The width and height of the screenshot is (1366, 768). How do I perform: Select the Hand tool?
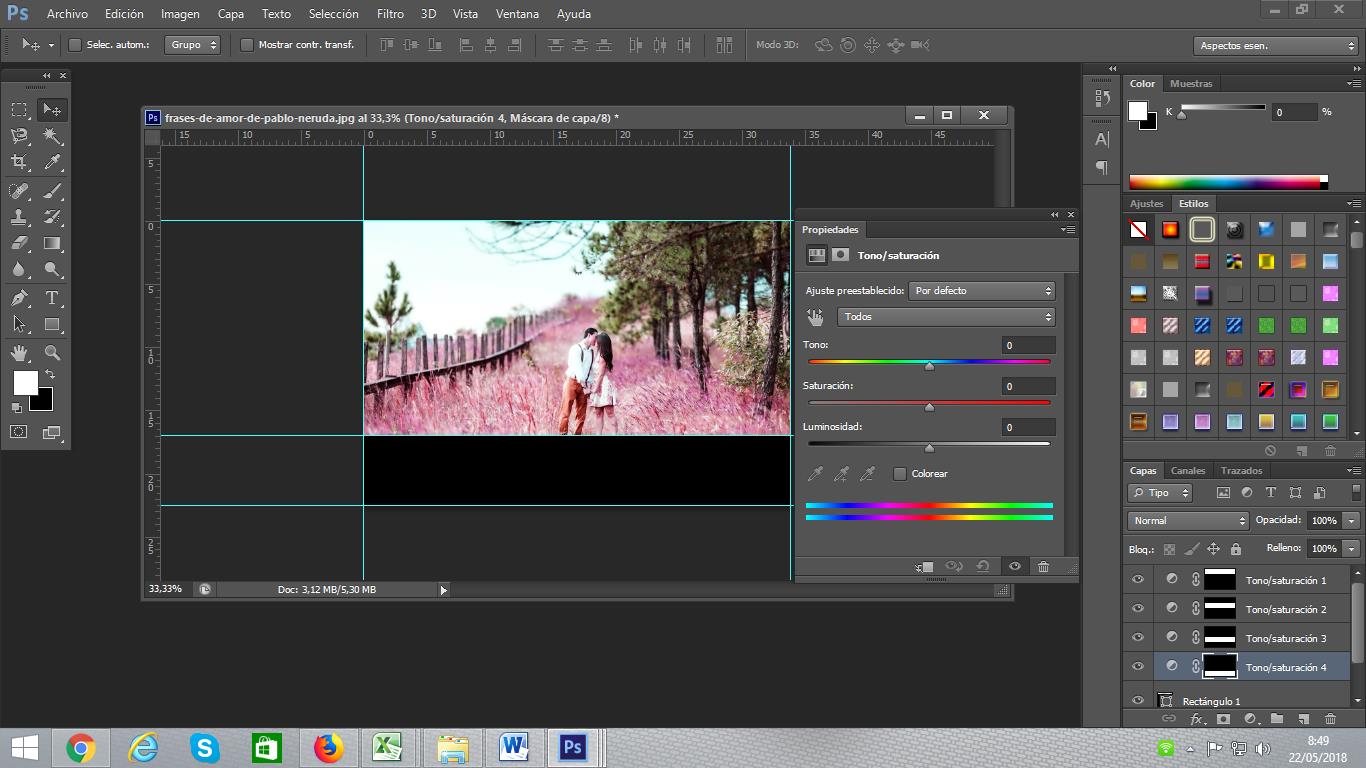pos(20,353)
